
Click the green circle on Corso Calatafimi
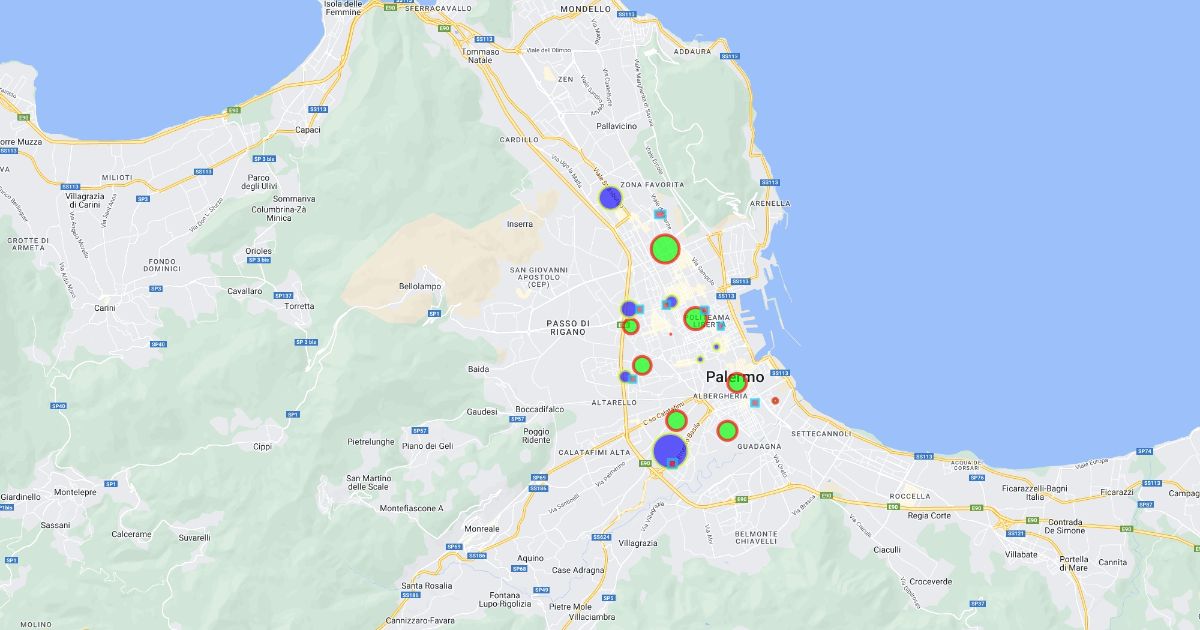[676, 421]
